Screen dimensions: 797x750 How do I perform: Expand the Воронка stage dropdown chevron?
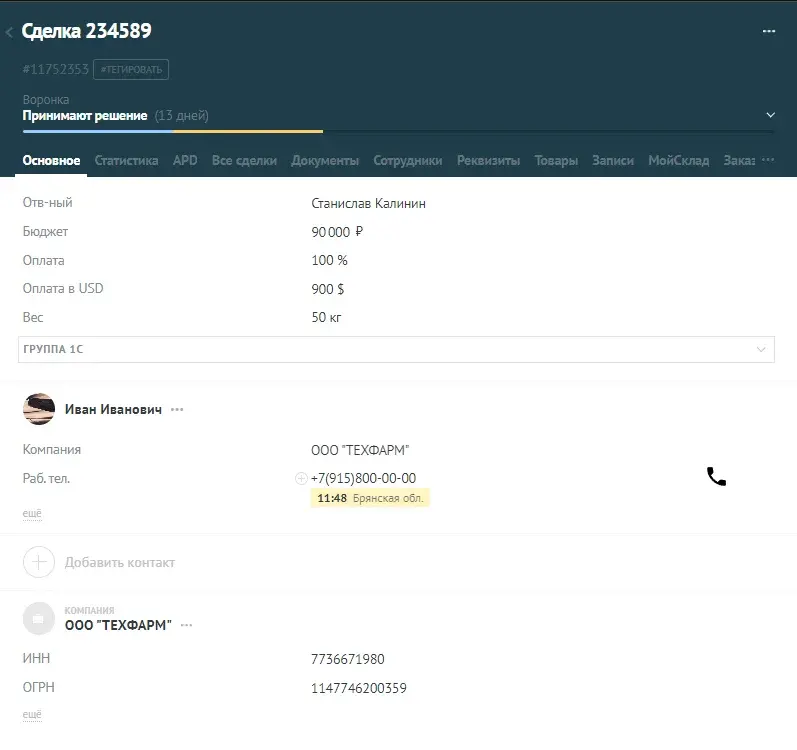(x=771, y=115)
